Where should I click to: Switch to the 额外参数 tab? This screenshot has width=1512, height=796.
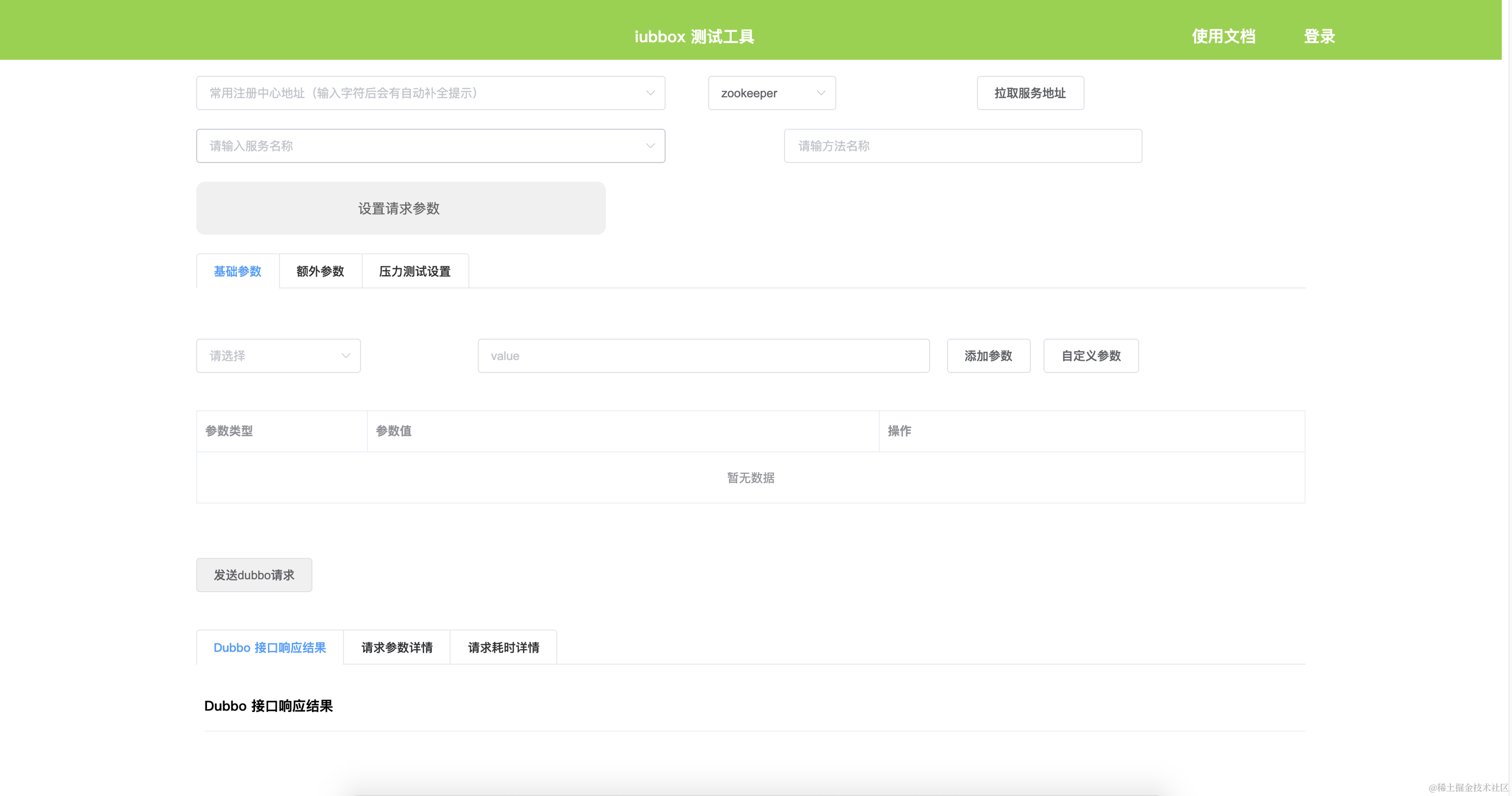coord(320,271)
